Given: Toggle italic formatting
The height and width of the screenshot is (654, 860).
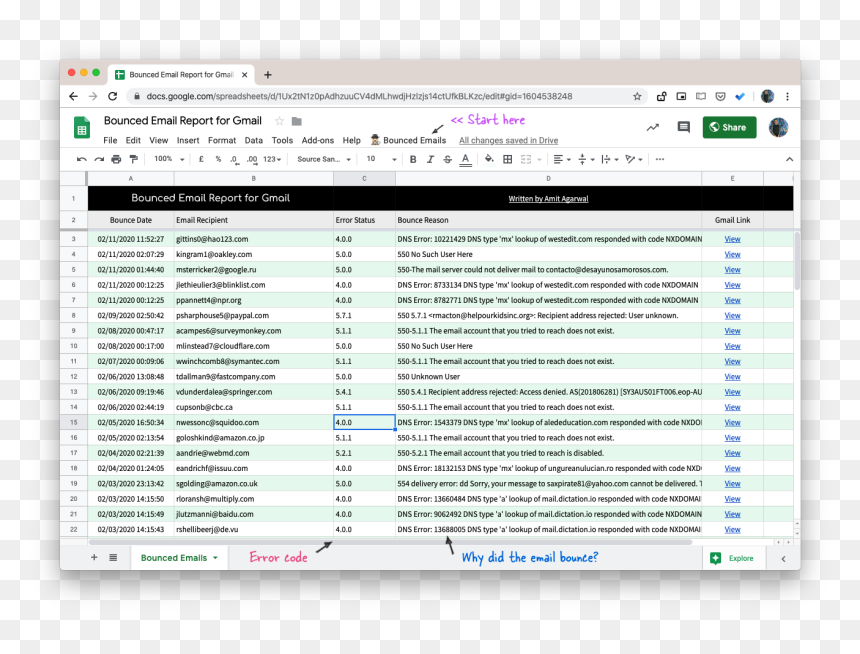Looking at the screenshot, I should click(x=431, y=159).
